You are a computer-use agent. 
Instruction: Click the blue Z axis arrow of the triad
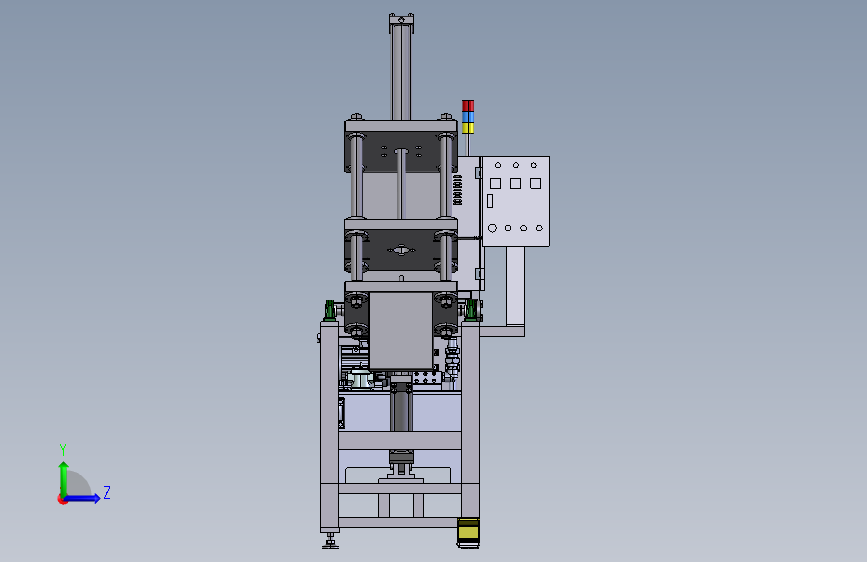83,498
